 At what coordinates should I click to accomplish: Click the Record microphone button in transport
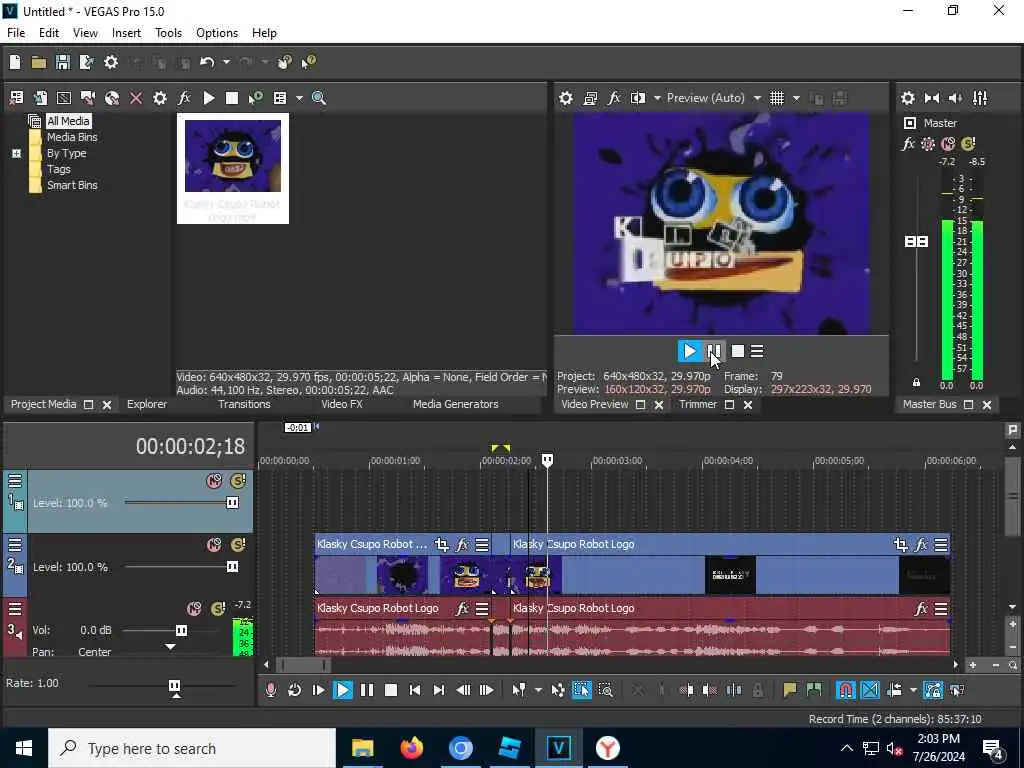click(x=270, y=690)
